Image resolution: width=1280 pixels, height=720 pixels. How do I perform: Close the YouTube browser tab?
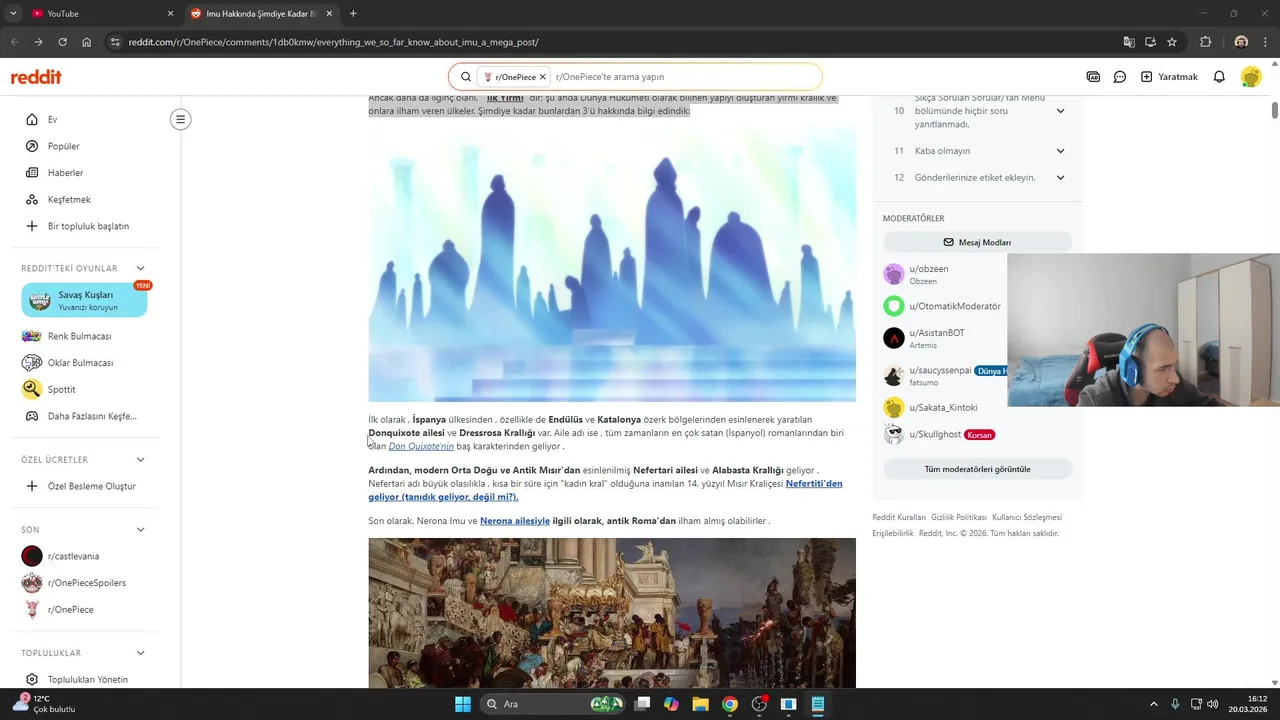pyautogui.click(x=170, y=14)
